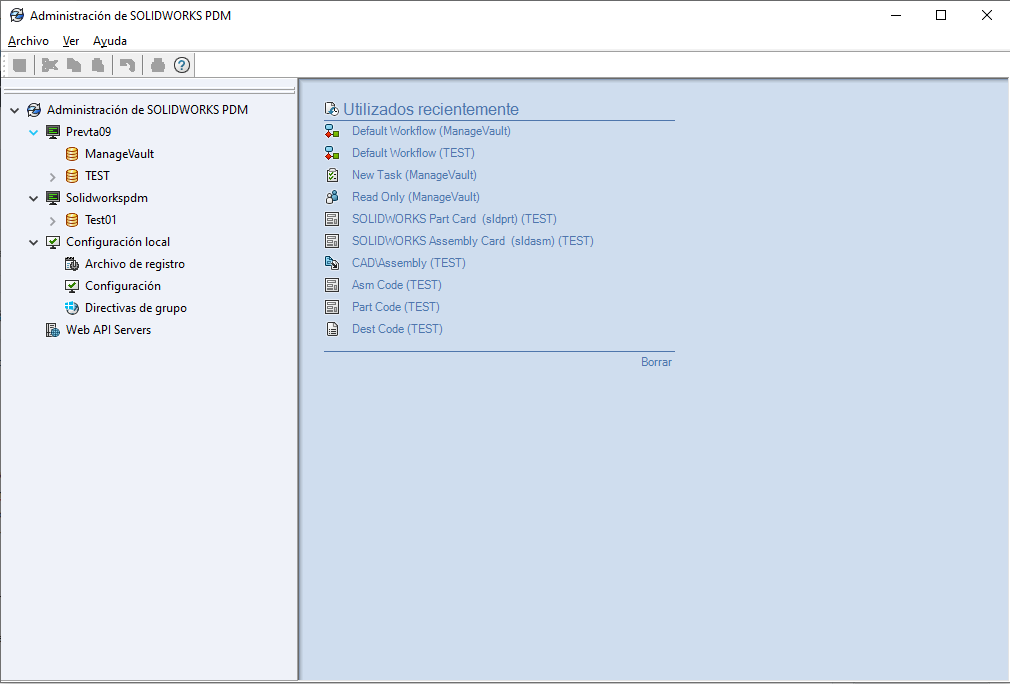Collapse the Administración de SOLIDWORKS PDM root node
This screenshot has height=684, width=1010.
[14, 110]
